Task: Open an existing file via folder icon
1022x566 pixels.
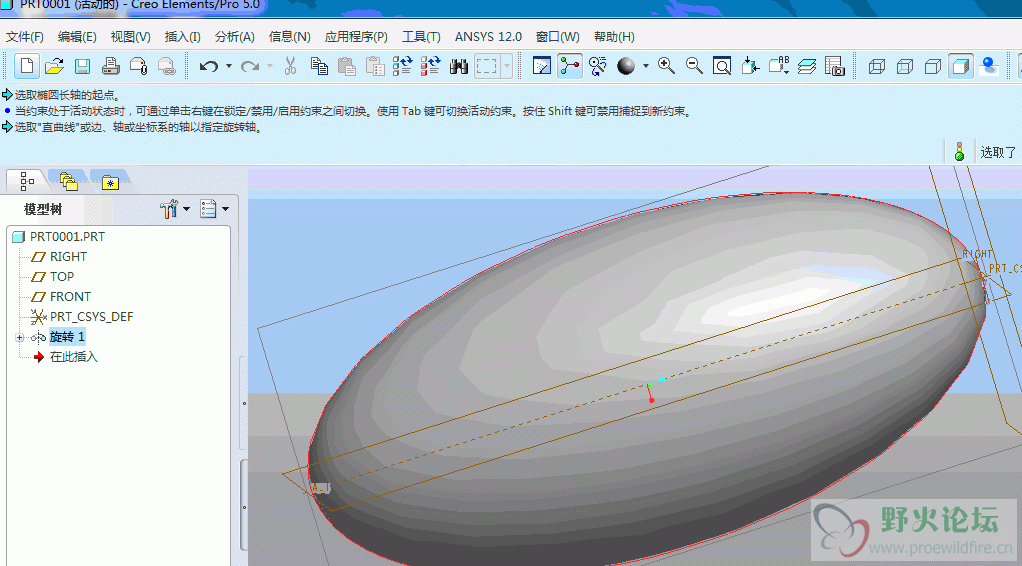Action: click(55, 66)
